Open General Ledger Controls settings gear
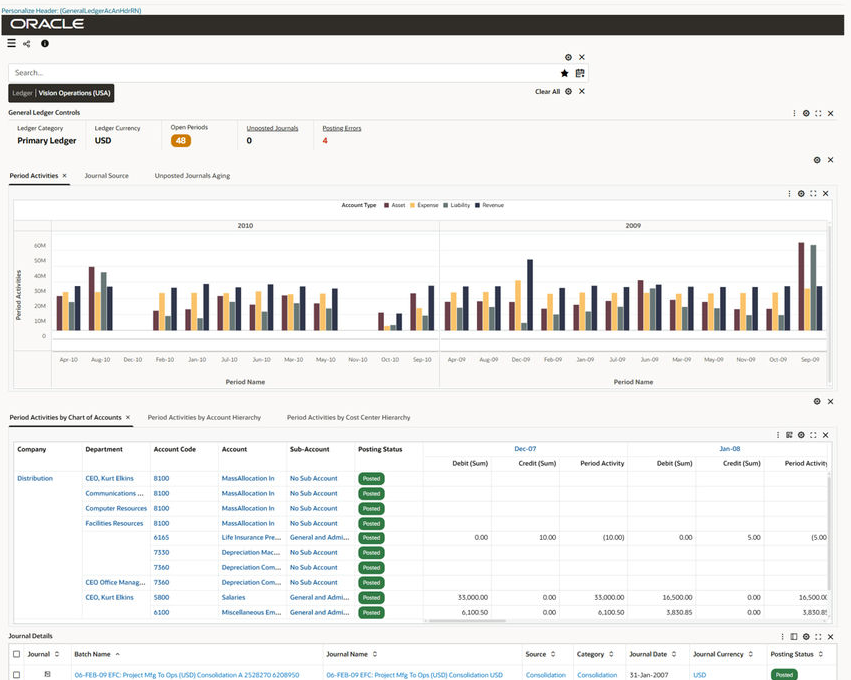The image size is (851, 680). coord(806,113)
